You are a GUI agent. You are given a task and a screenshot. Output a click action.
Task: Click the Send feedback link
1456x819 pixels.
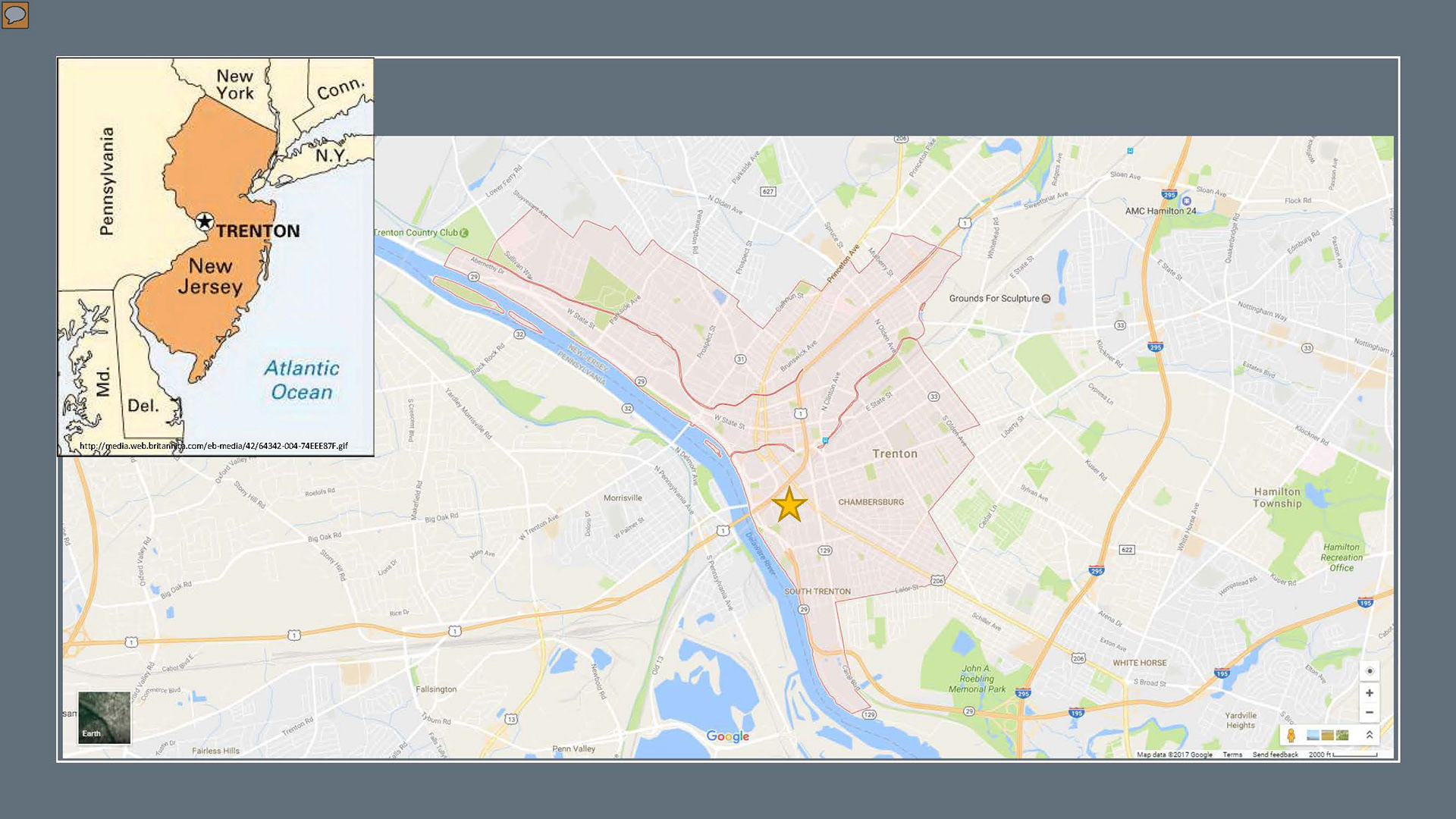click(x=1275, y=755)
